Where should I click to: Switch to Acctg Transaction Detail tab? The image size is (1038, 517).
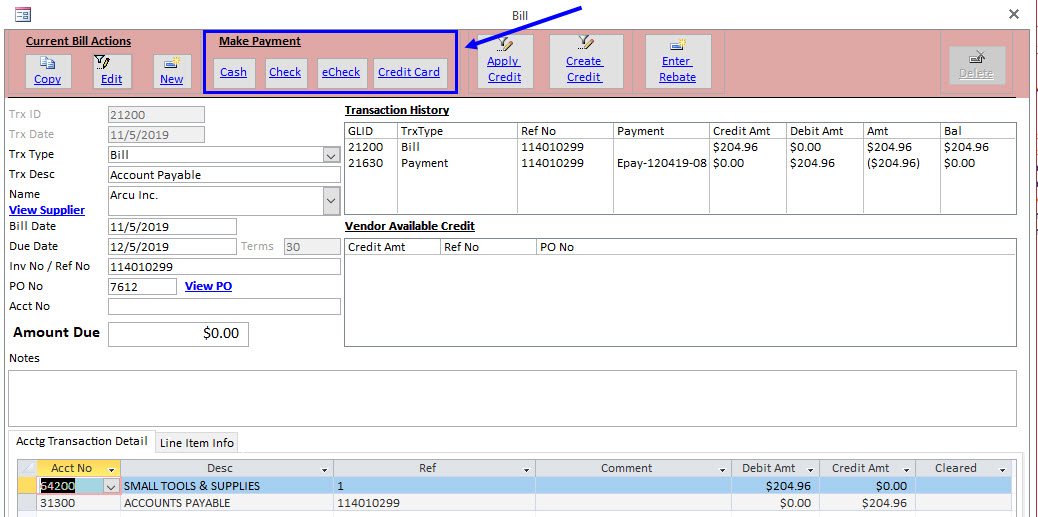click(x=81, y=441)
